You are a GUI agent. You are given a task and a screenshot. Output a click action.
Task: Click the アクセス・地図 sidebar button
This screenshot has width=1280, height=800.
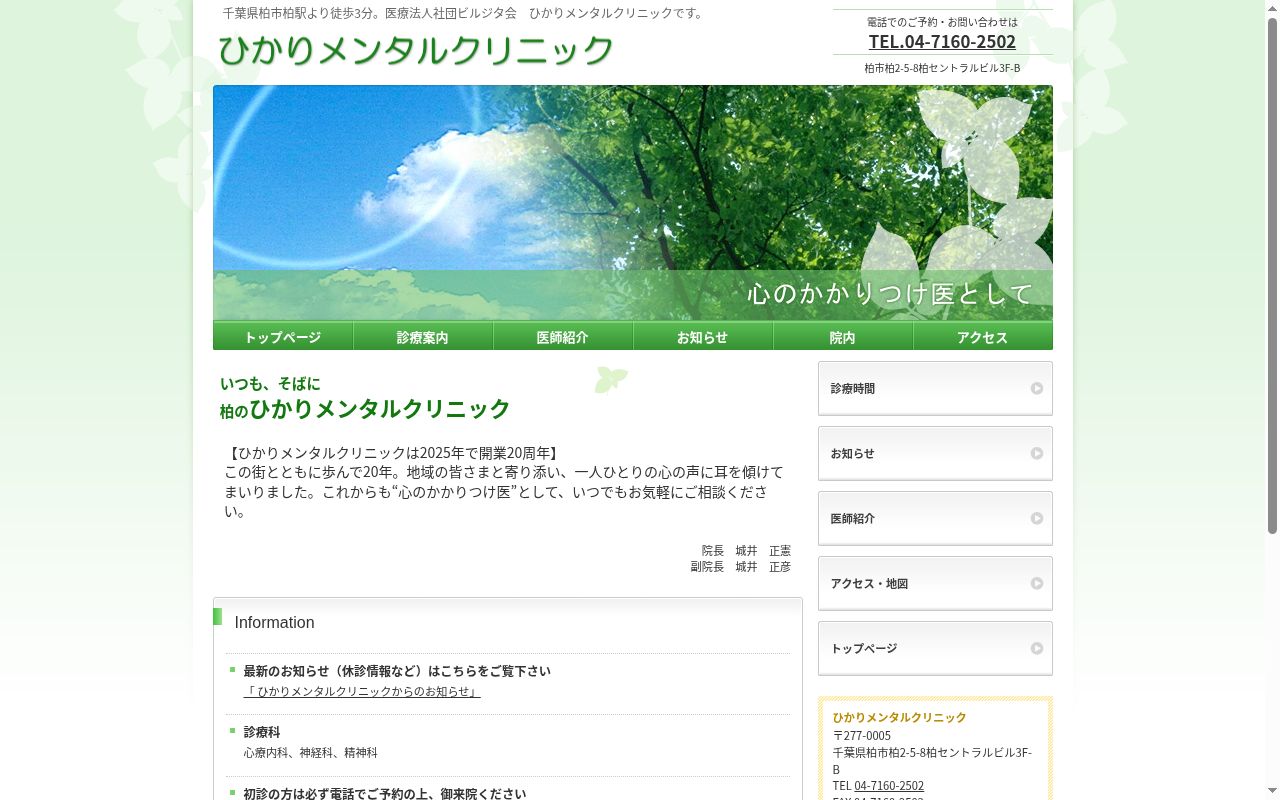point(935,583)
